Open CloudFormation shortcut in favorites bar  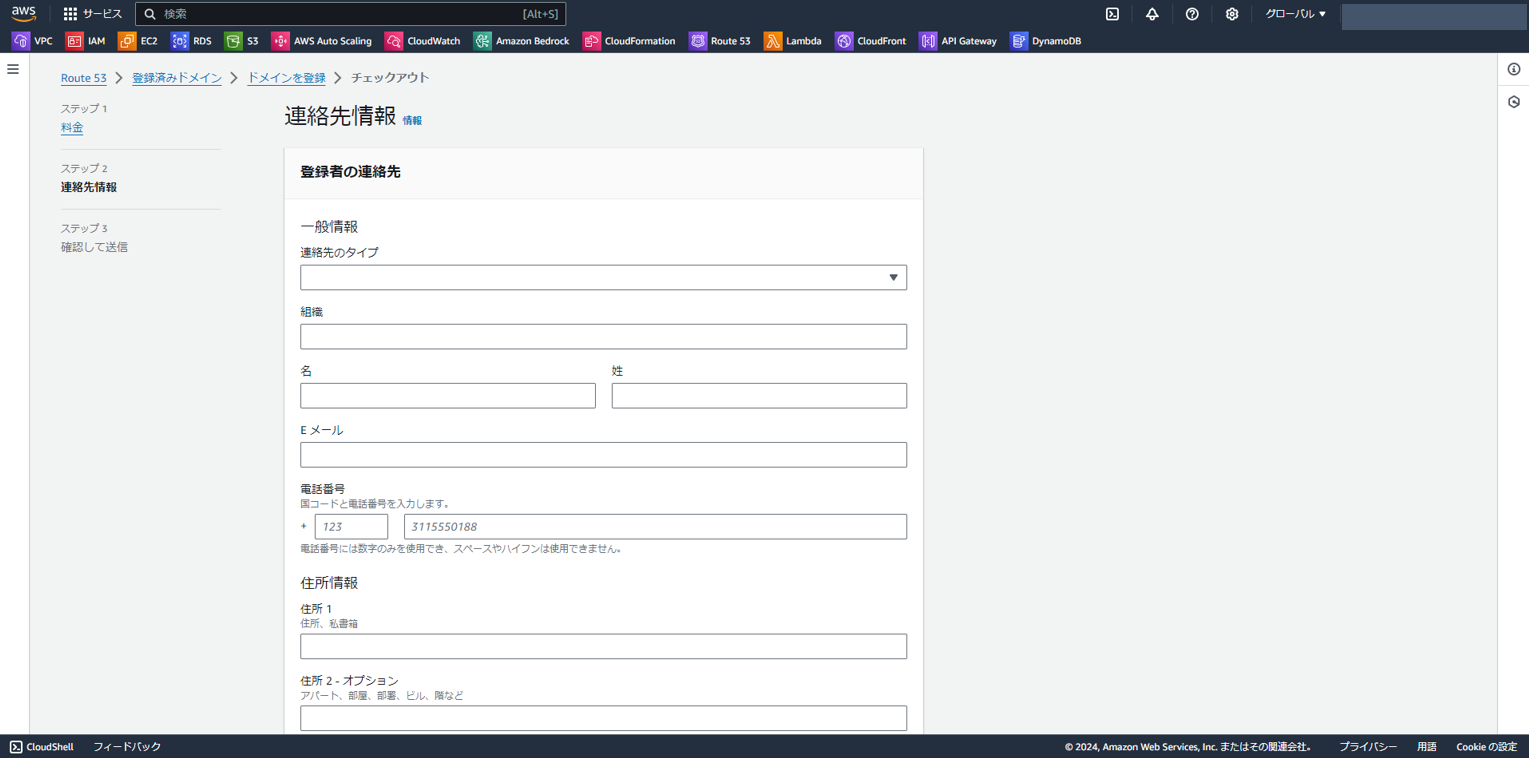[x=629, y=41]
